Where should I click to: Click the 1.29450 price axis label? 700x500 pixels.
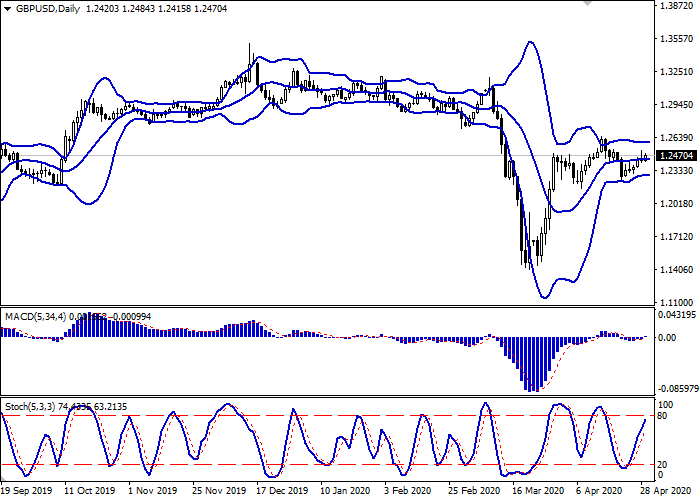pyautogui.click(x=676, y=105)
